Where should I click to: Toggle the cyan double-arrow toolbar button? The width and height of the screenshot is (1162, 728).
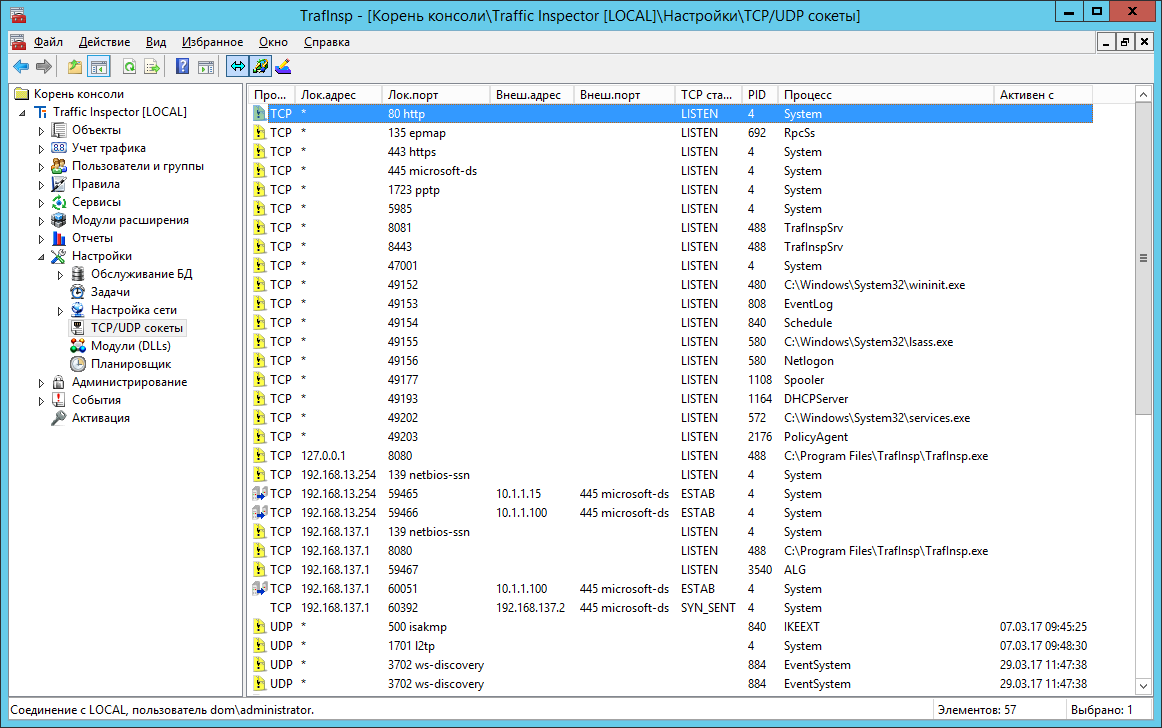point(237,67)
